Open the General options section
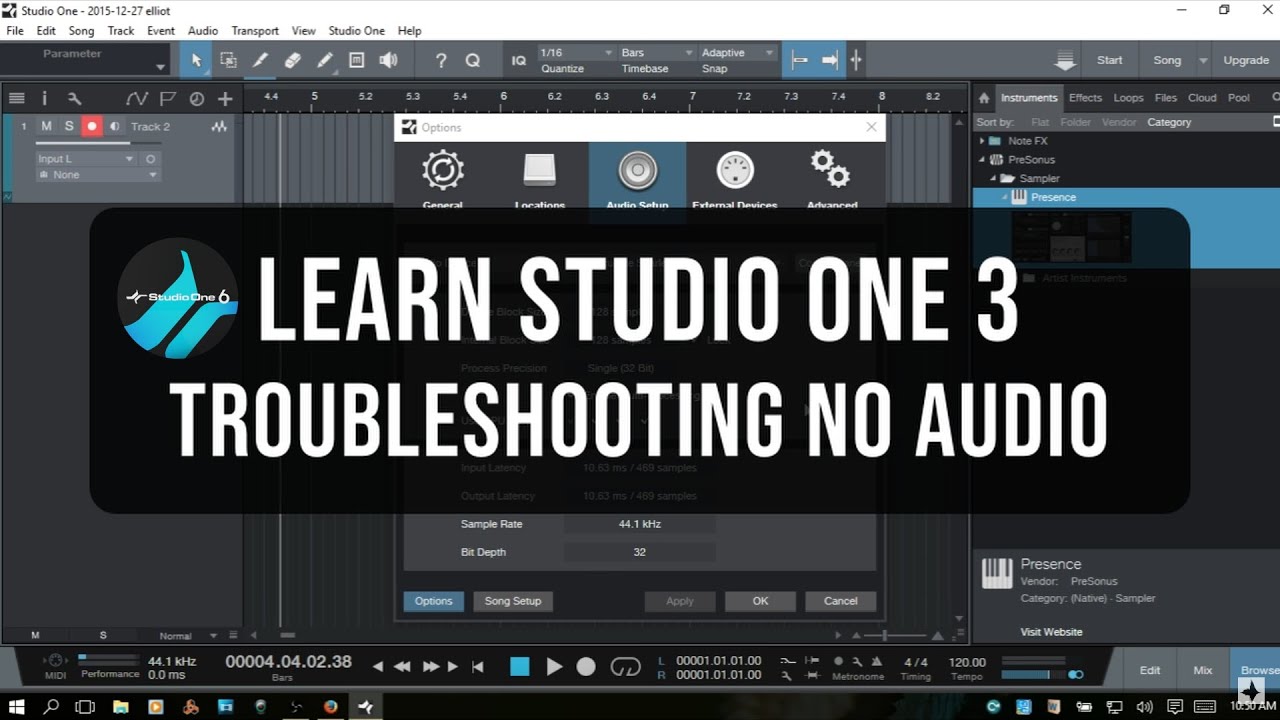The height and width of the screenshot is (720, 1280). [443, 178]
